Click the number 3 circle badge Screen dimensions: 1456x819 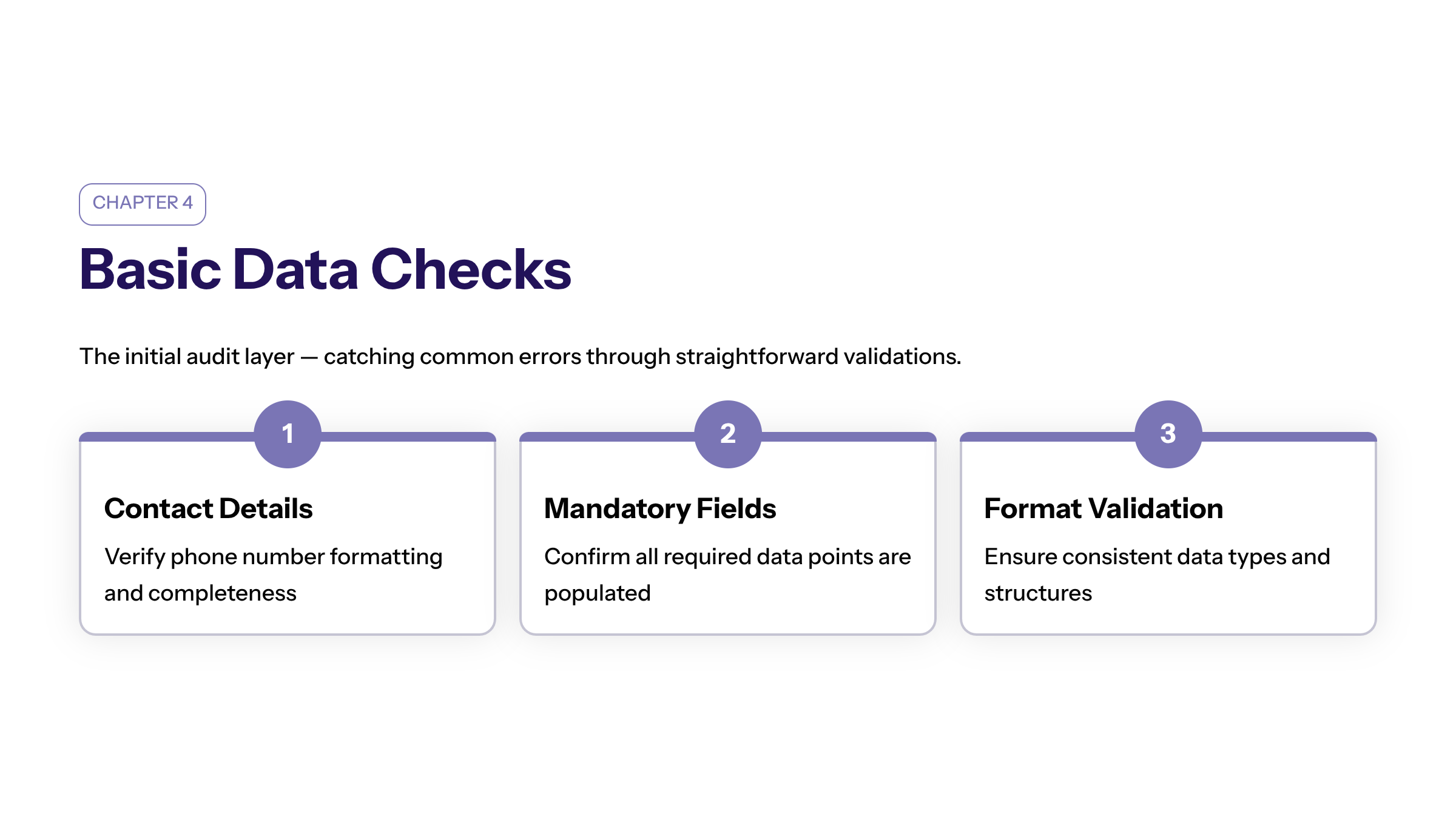coord(1168,434)
